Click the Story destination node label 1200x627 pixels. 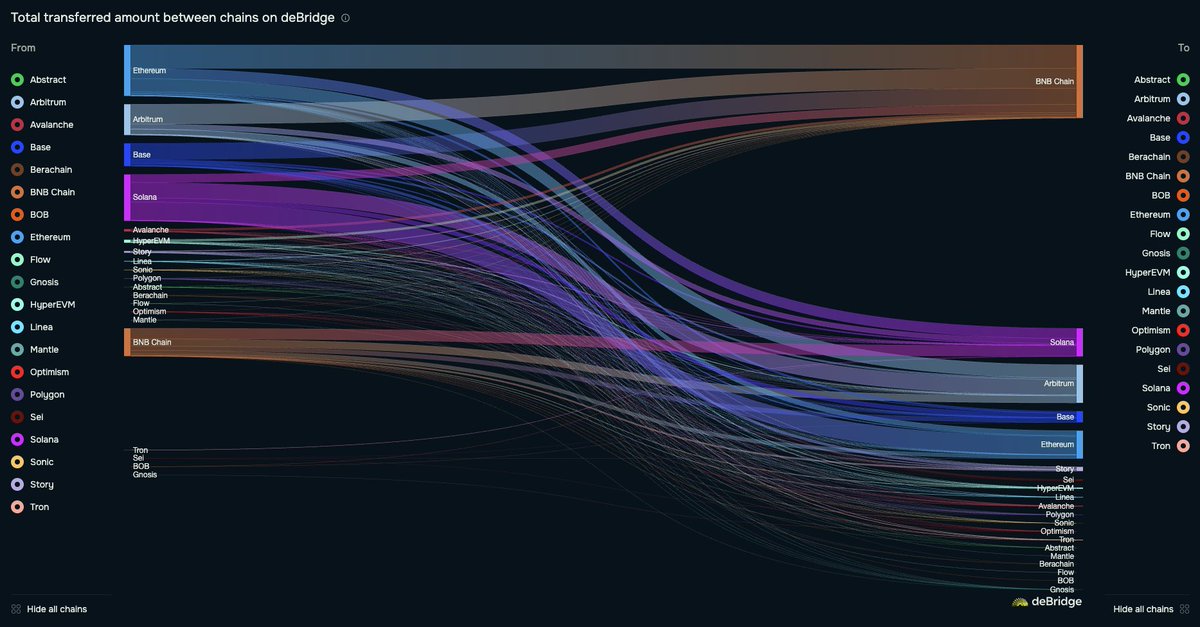[1064, 469]
